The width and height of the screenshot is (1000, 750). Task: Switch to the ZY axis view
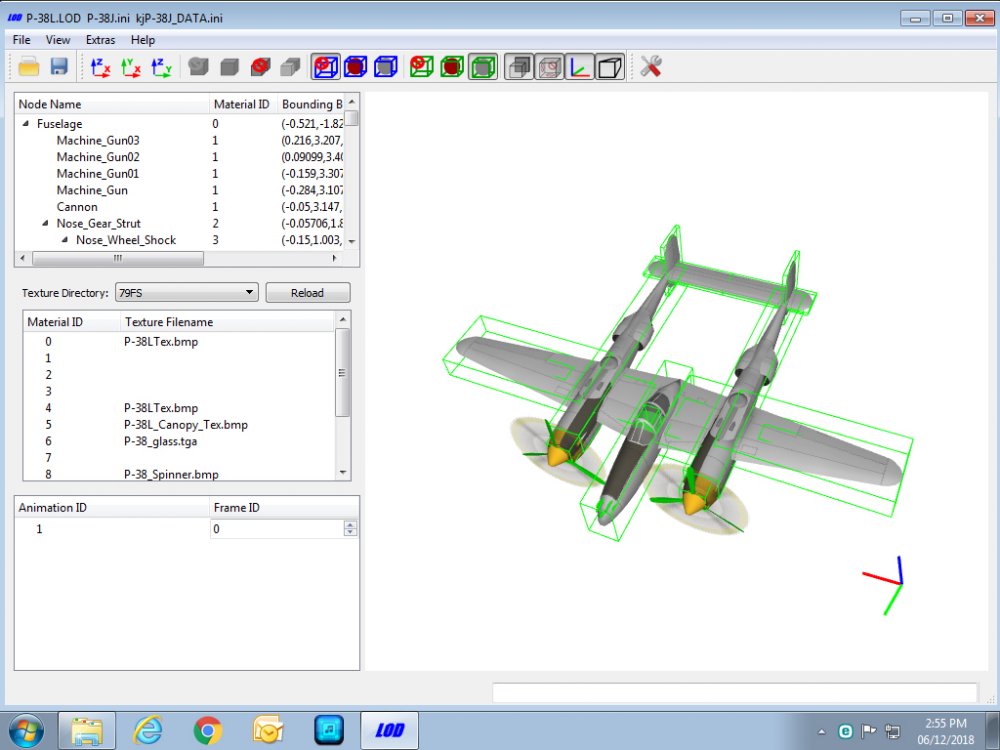pos(161,67)
